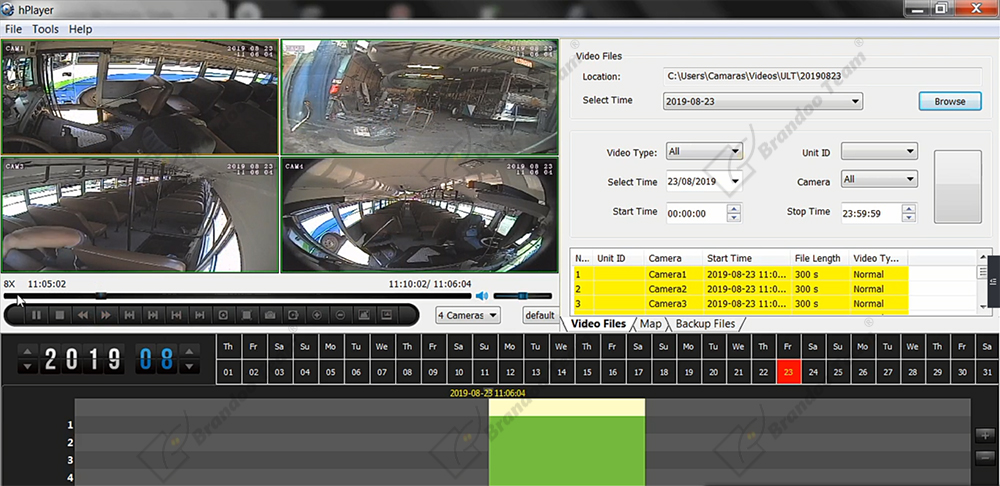Click the Stop playback button
This screenshot has width=1000, height=486.
[x=60, y=315]
